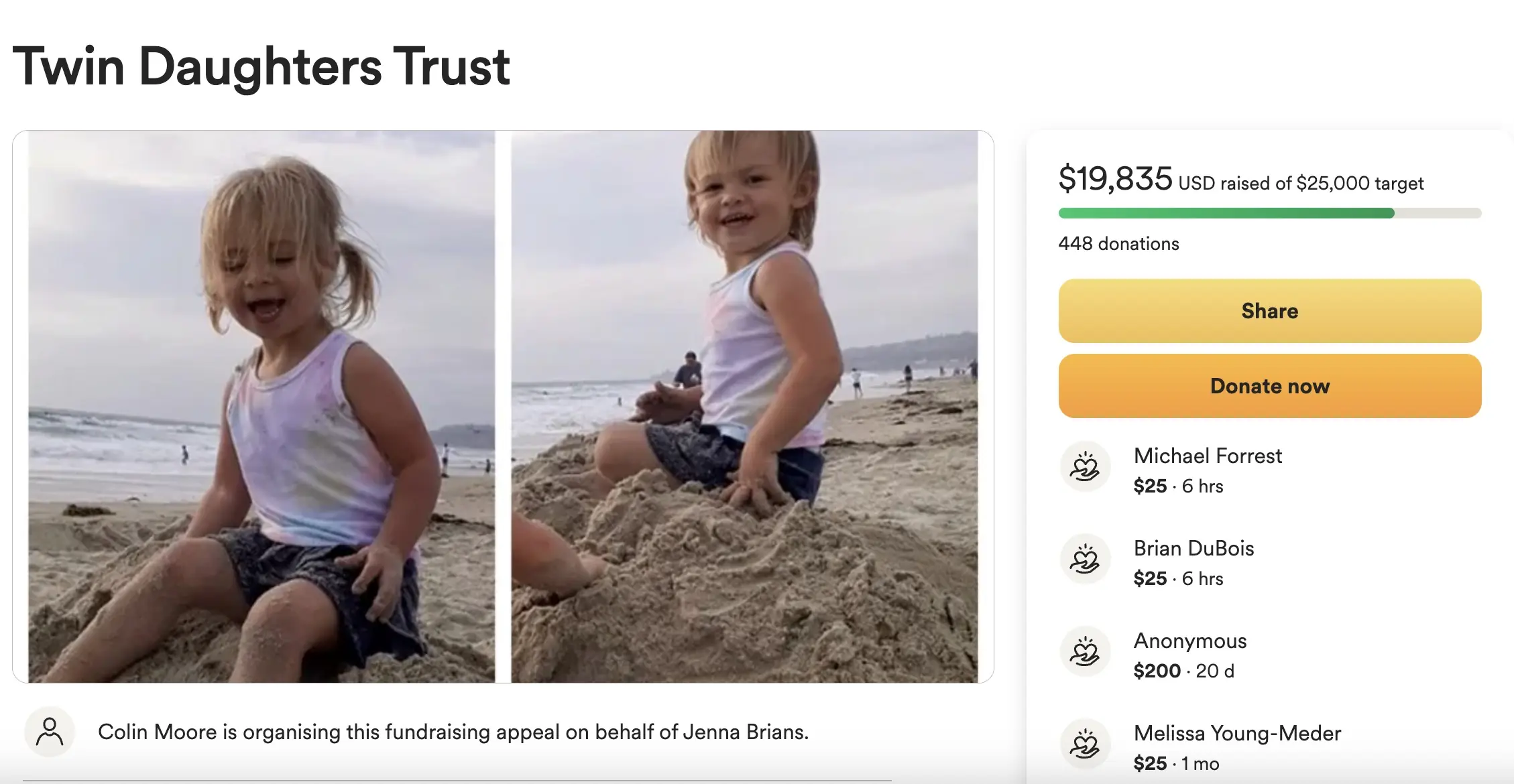This screenshot has width=1514, height=784.
Task: Select Melissa Young-Meder donor name
Action: (1237, 734)
